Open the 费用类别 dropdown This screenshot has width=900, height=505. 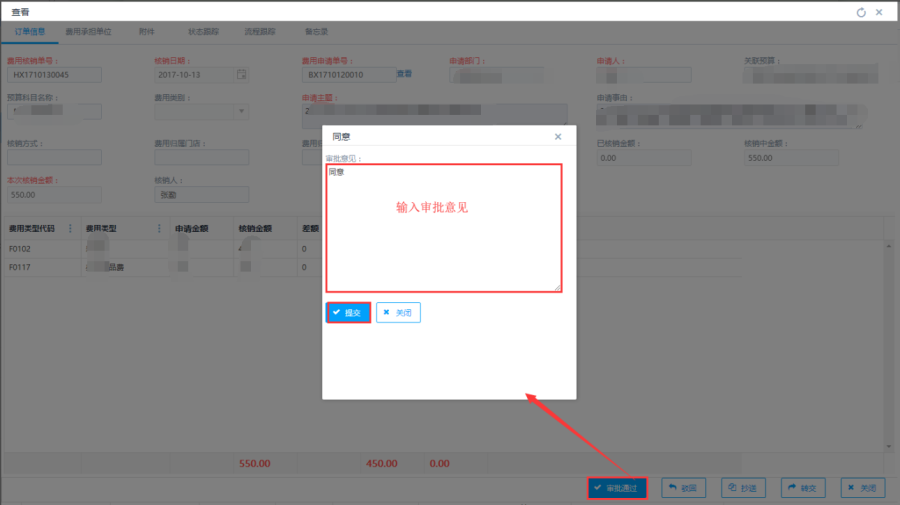click(x=242, y=111)
